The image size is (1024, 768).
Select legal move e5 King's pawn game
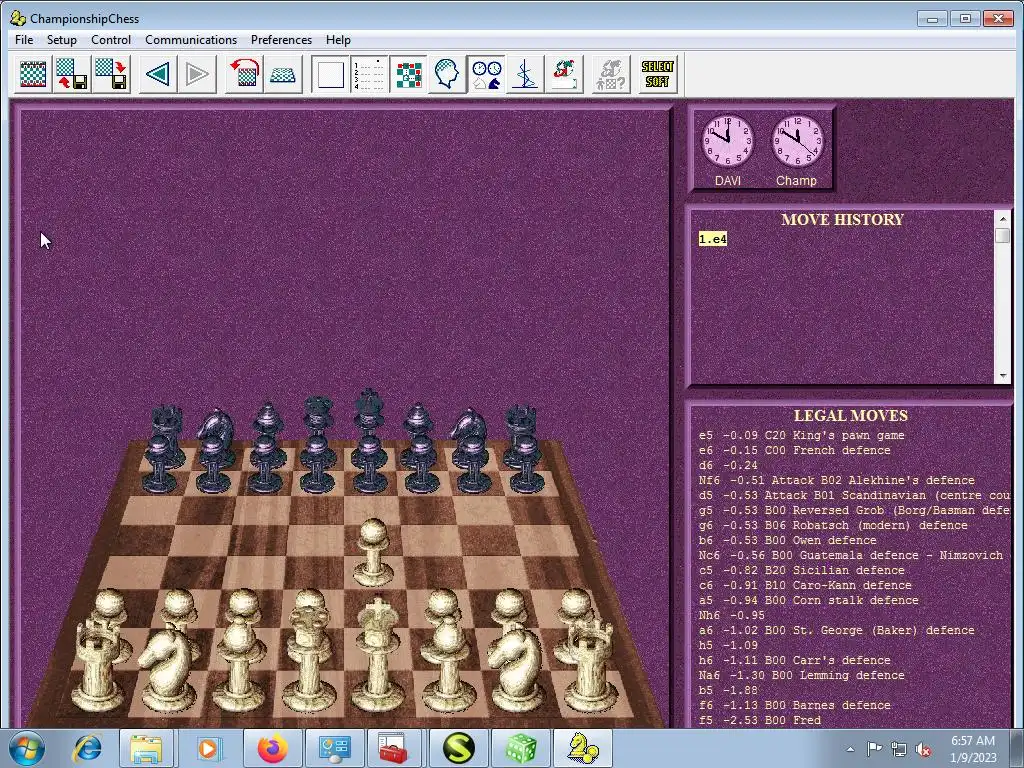[801, 436]
